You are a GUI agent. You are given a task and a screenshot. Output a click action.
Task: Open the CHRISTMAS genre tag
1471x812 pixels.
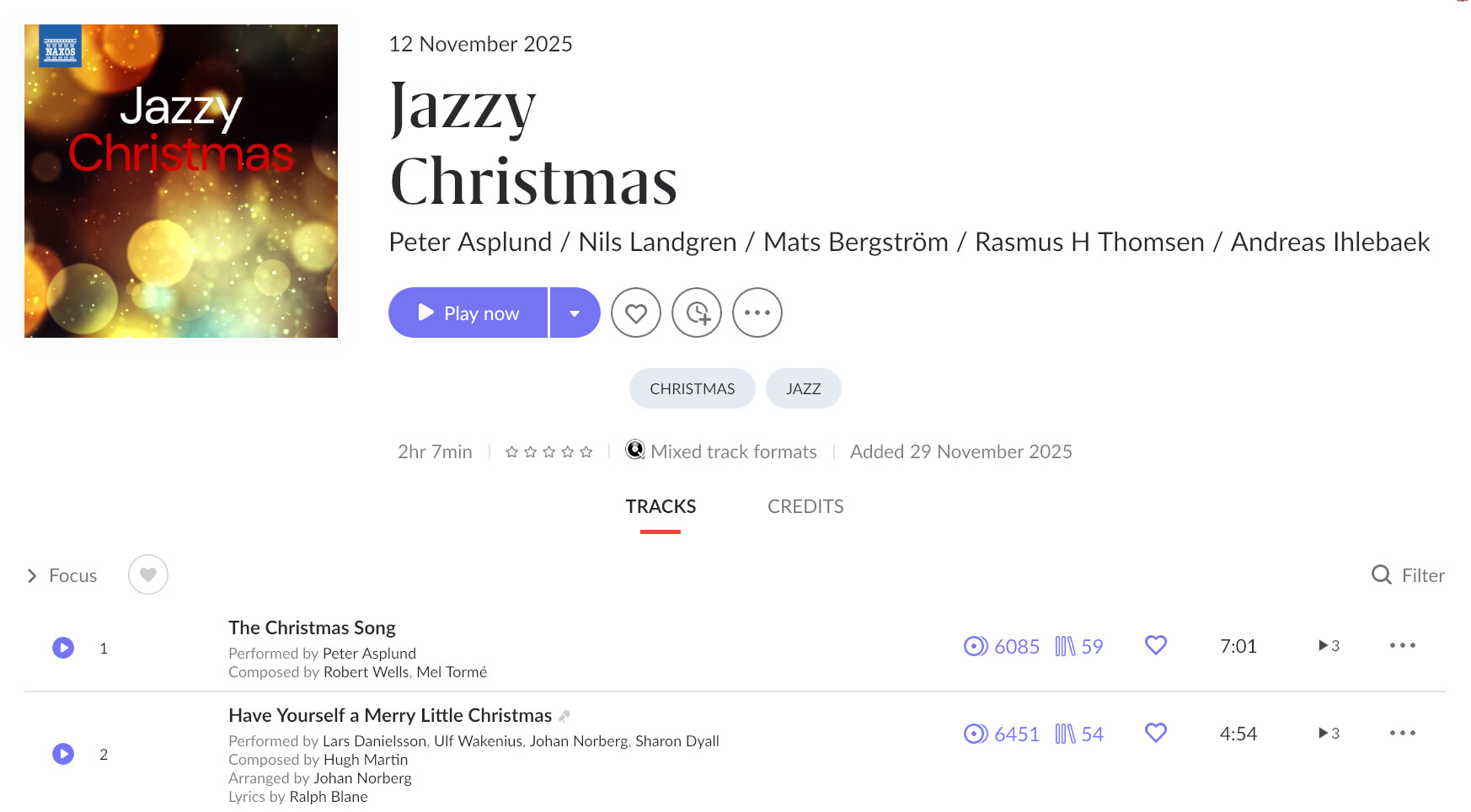692,388
